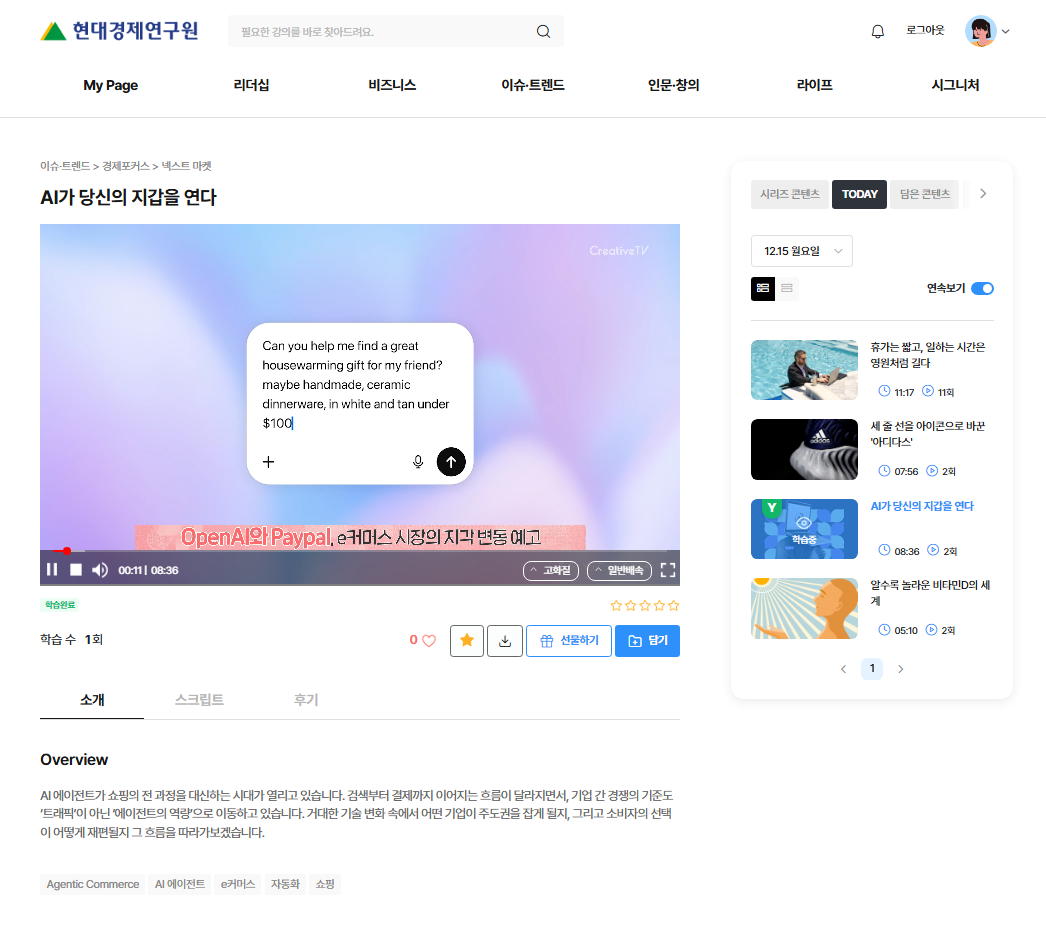This screenshot has height=927, width=1046.
Task: Open the 인문·창의 menu
Action: click(x=674, y=85)
